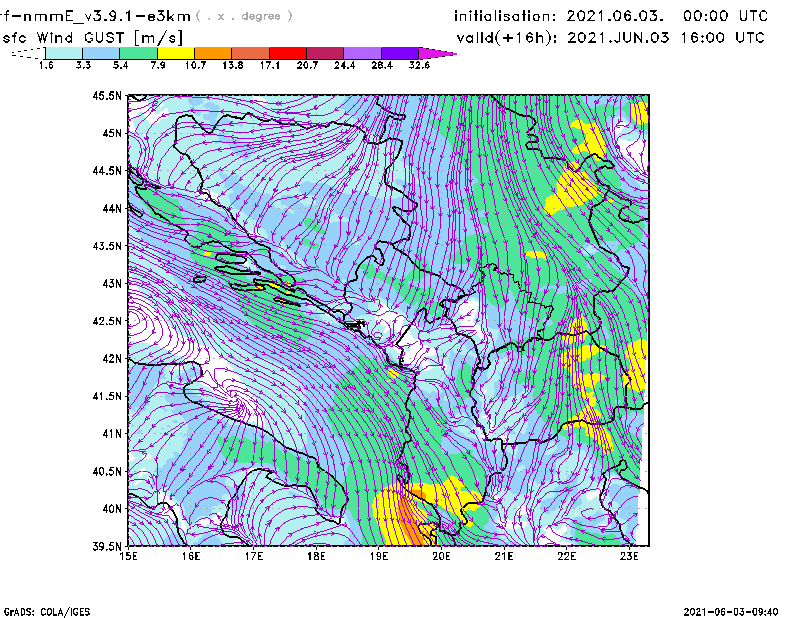Select the violet legend swatch (28.4–32.6)
Screen dimensions: 800x618
tap(400, 53)
